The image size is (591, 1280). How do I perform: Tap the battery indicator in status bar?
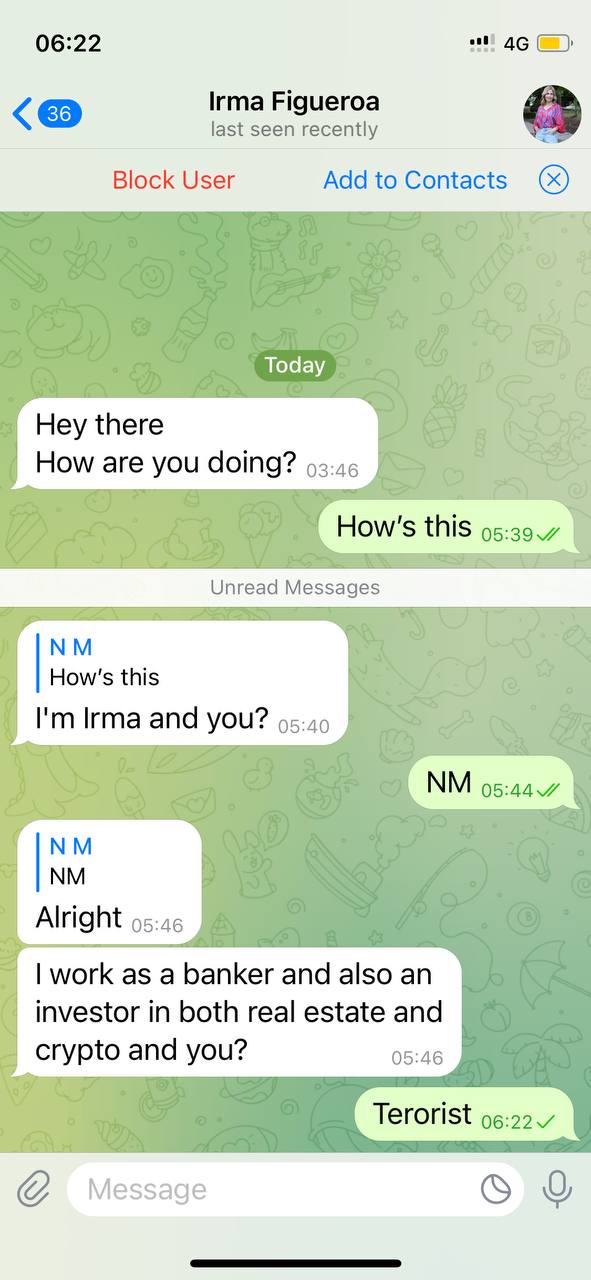(555, 43)
